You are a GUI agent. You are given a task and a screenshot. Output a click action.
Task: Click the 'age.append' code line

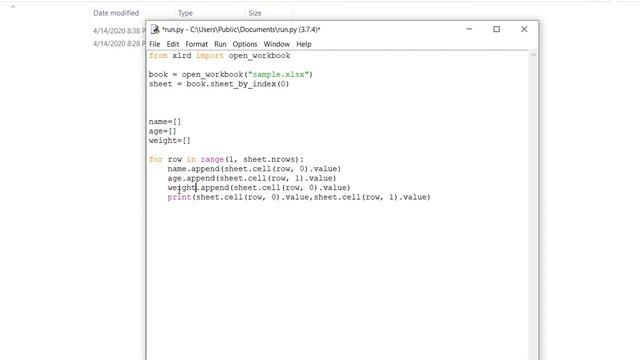coord(252,178)
